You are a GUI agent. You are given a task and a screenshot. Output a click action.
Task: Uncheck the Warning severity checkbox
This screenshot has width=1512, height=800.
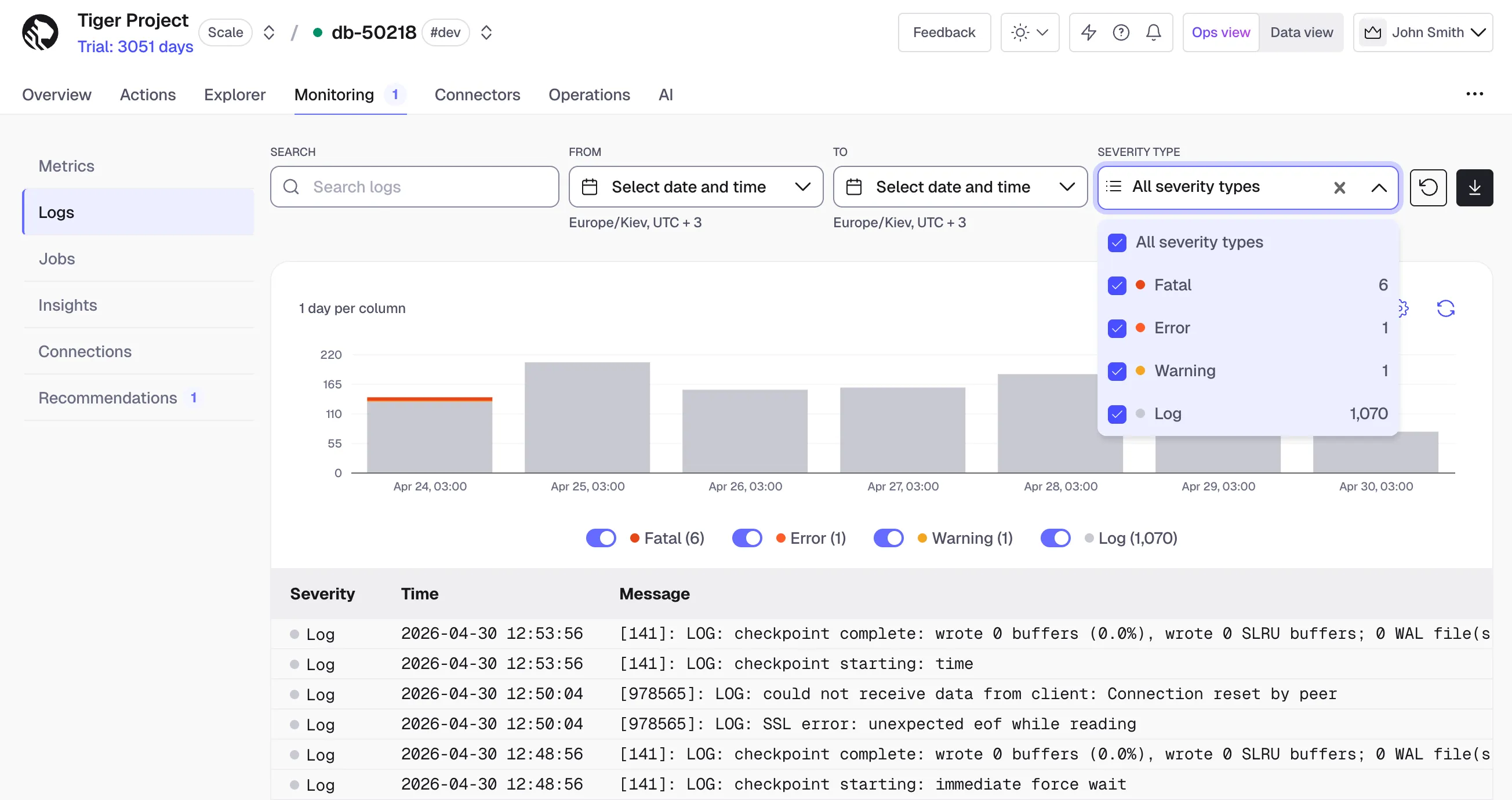(1117, 371)
